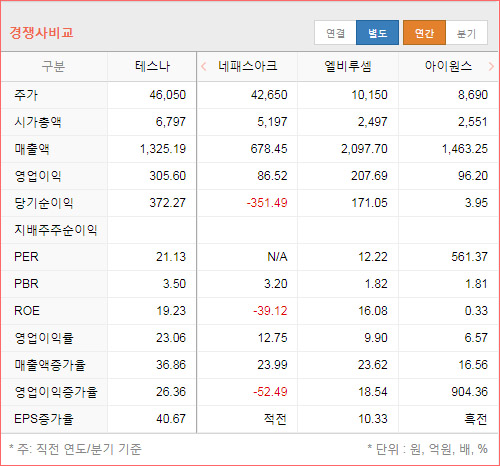Click the 경쟁사비교 section title

pyautogui.click(x=41, y=33)
